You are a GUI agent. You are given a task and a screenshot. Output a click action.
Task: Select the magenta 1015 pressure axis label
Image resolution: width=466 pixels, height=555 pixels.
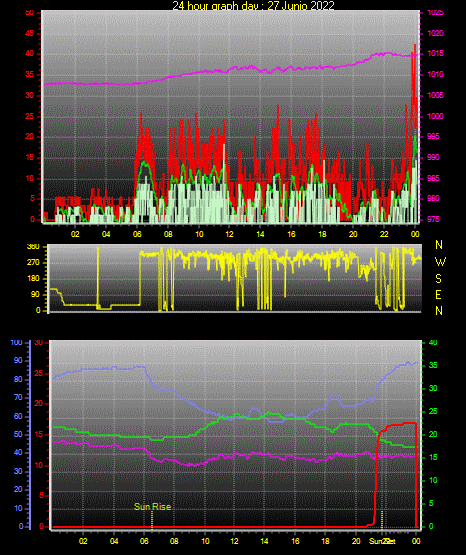coord(436,54)
